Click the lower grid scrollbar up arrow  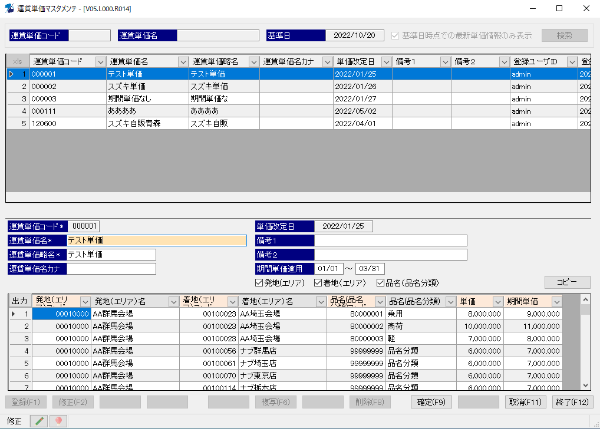pos(585,299)
